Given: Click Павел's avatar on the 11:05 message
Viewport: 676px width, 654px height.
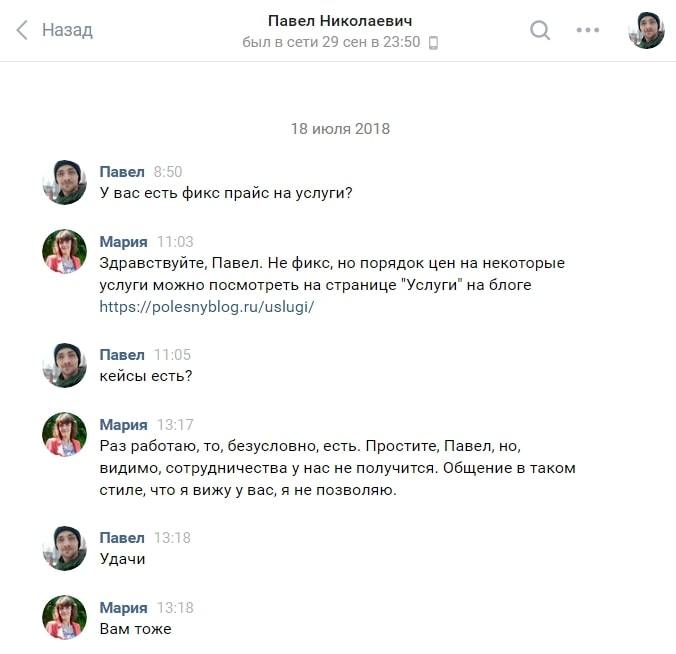Looking at the screenshot, I should pos(65,365).
